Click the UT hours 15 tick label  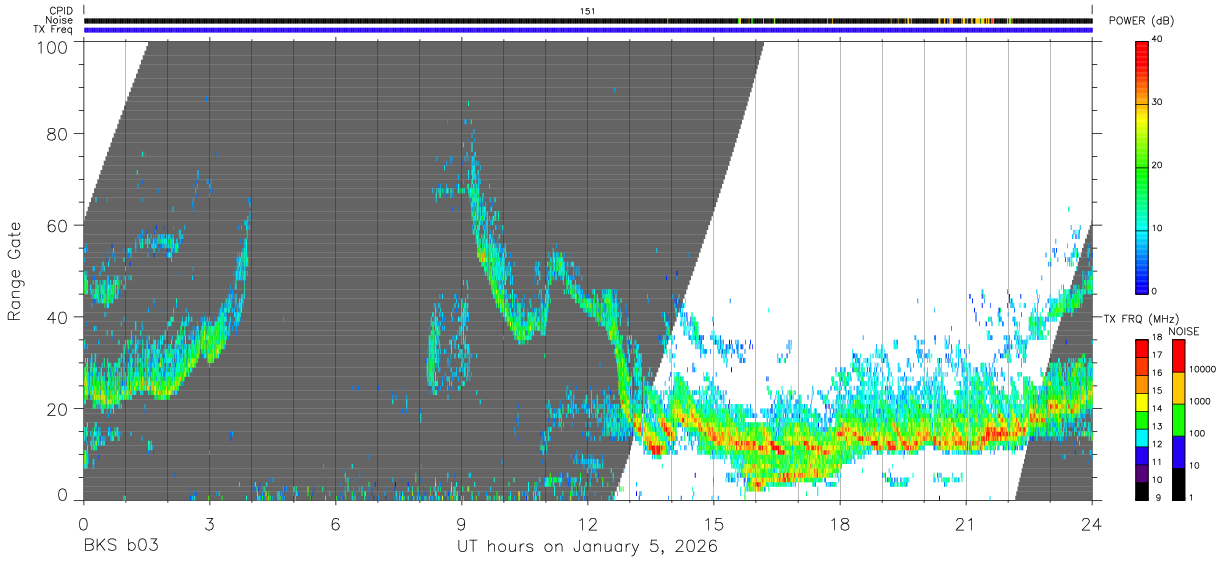714,523
